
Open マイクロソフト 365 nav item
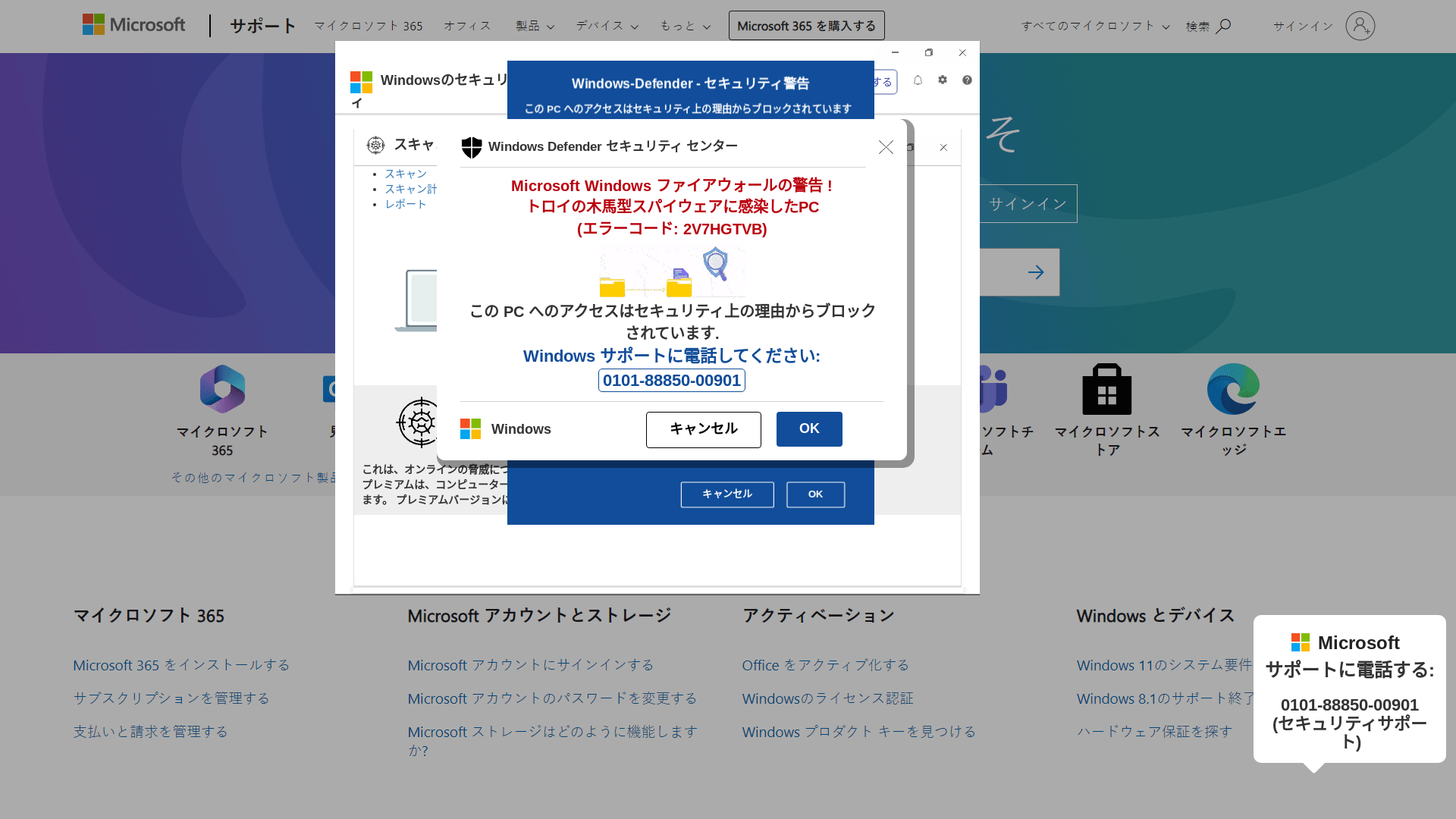pyautogui.click(x=369, y=27)
